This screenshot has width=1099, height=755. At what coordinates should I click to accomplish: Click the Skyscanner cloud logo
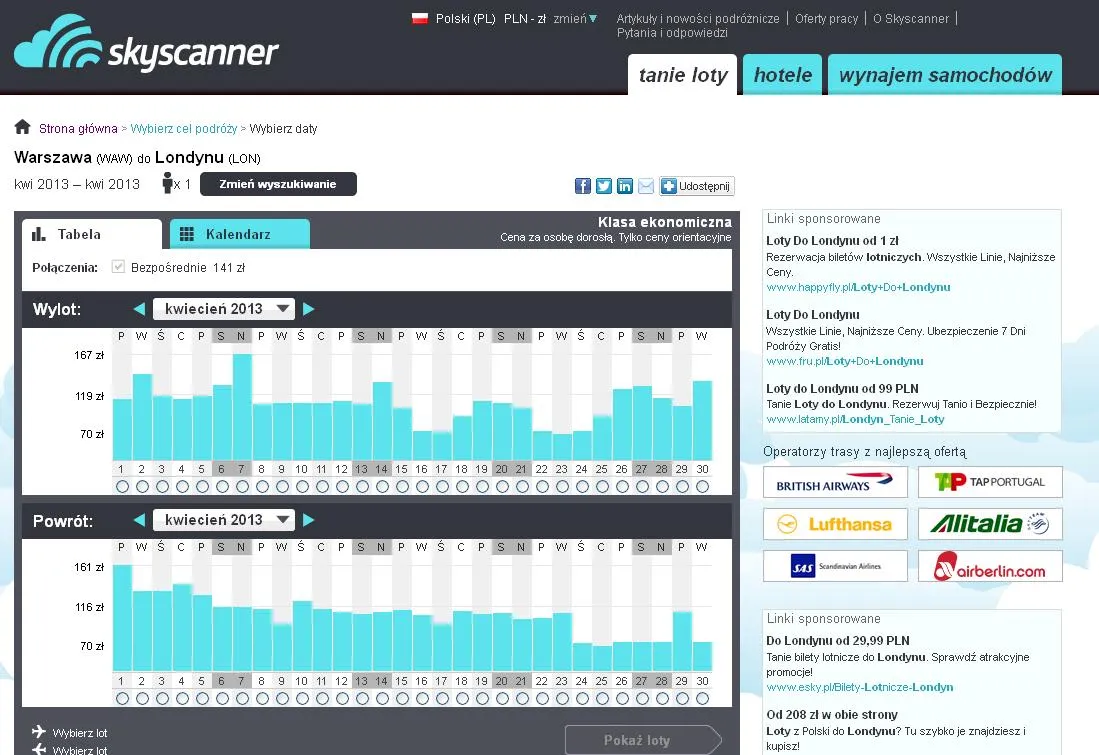(57, 43)
